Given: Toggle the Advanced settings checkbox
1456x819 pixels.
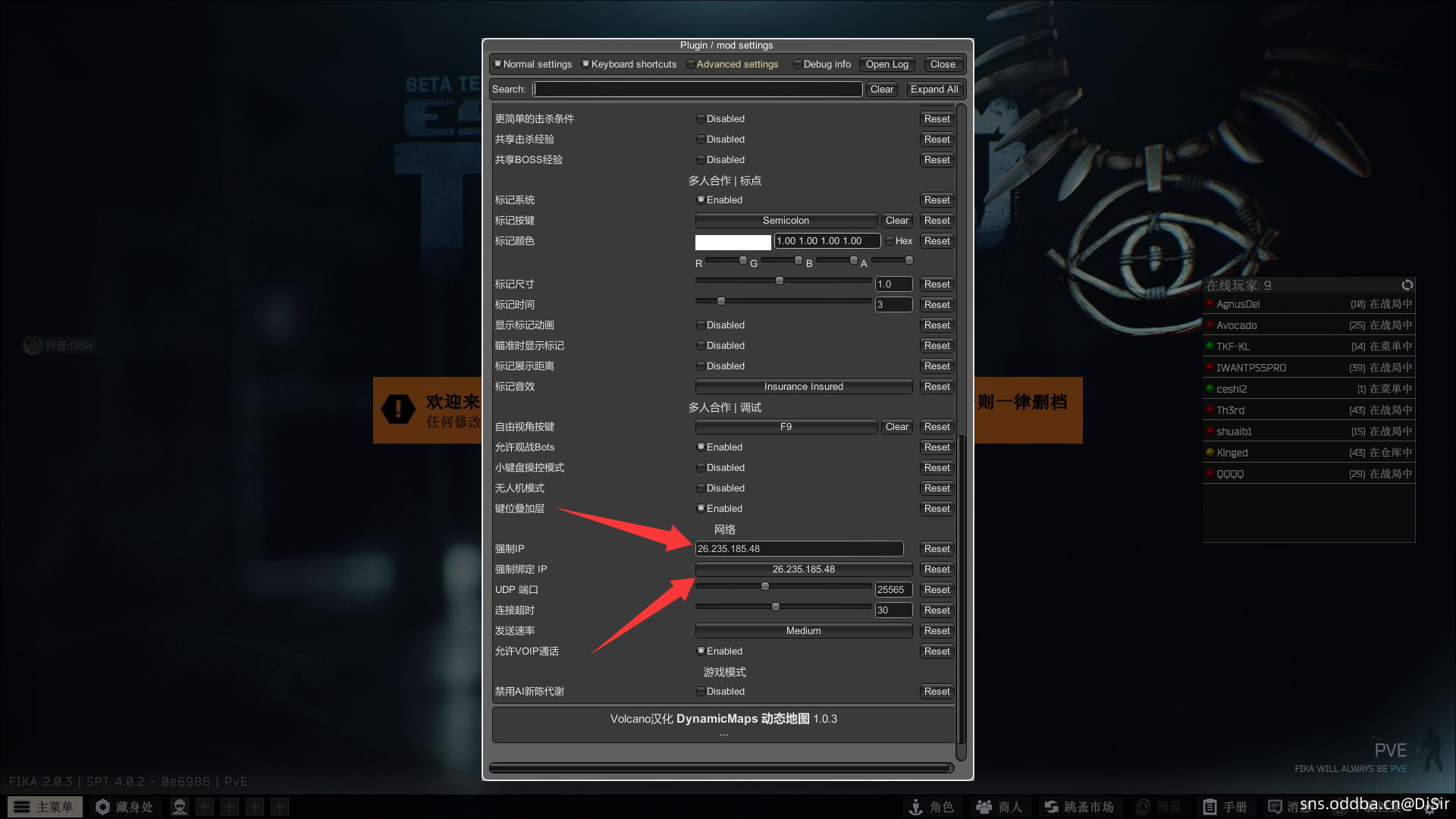Looking at the screenshot, I should (691, 64).
